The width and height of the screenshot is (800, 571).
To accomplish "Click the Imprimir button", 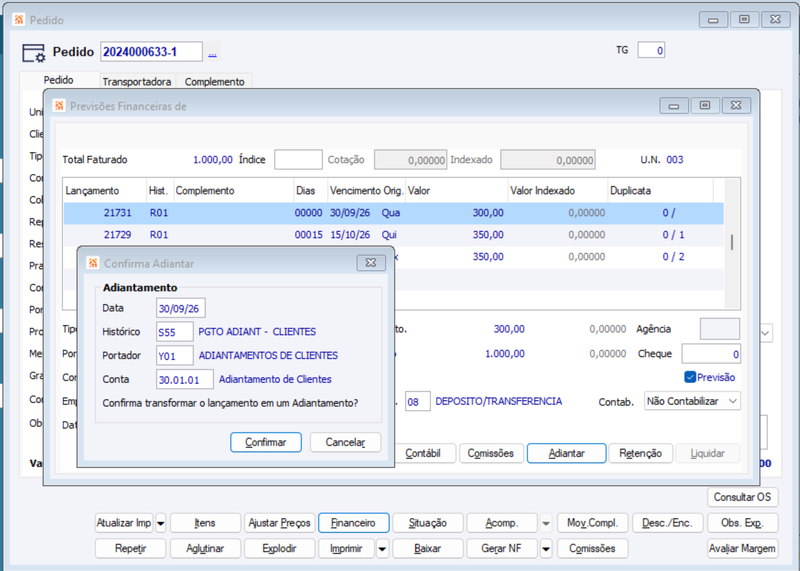I will (x=346, y=549).
